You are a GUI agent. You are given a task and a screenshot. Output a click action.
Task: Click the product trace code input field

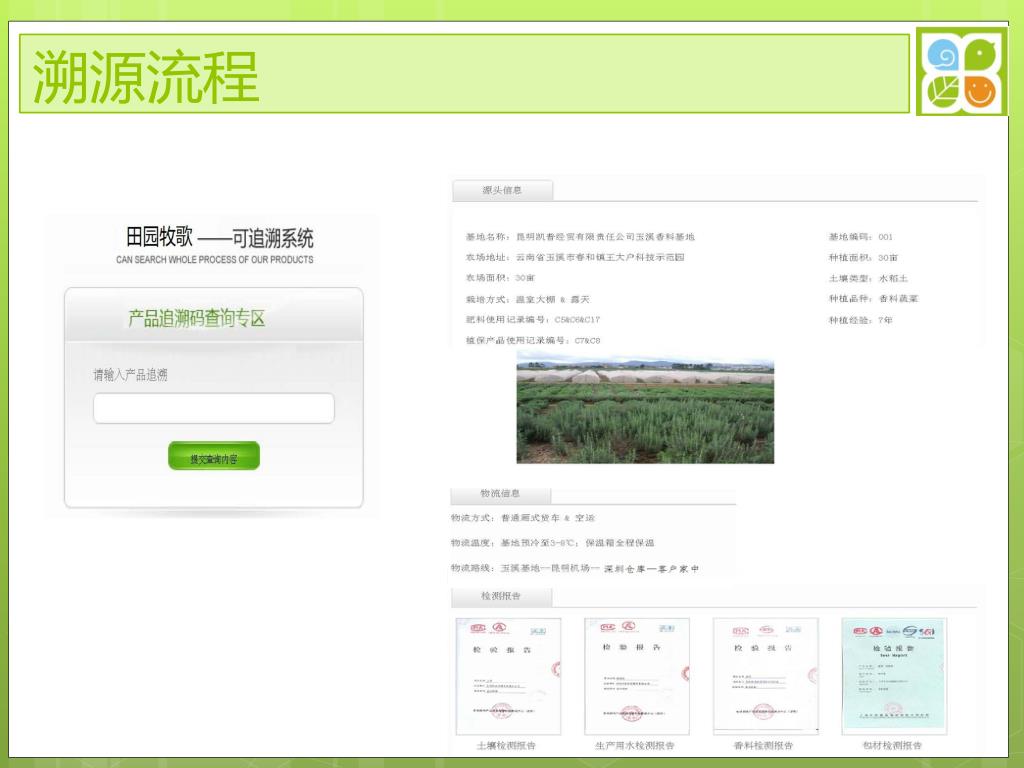[214, 408]
